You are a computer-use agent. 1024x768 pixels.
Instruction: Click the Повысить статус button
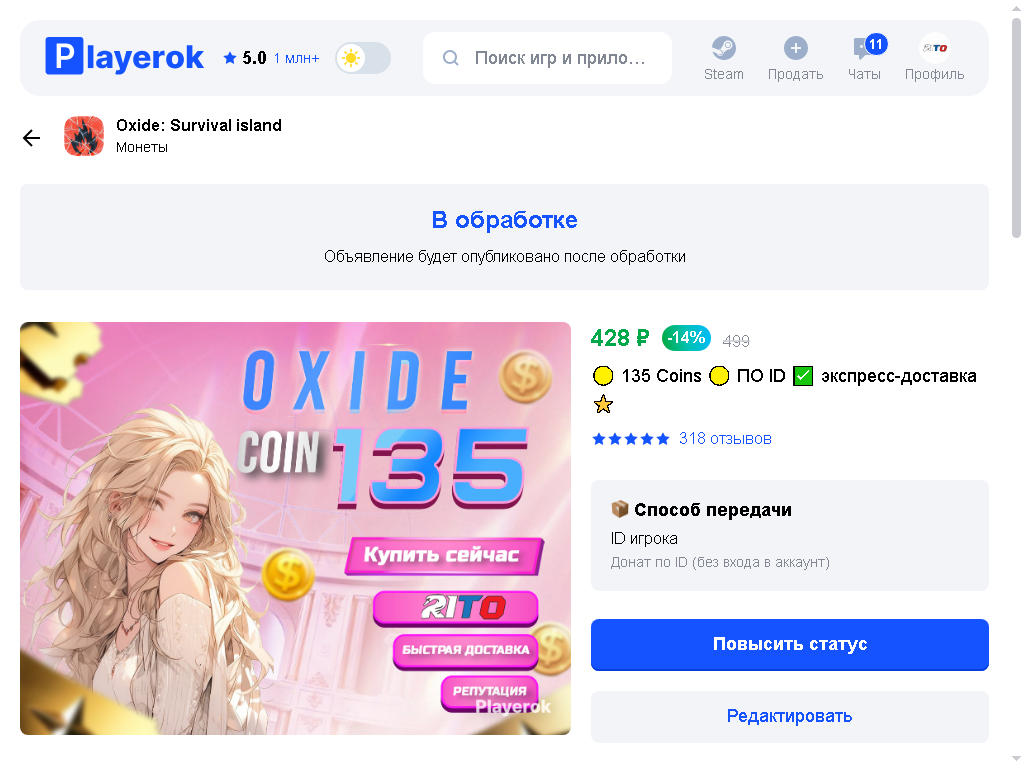(790, 645)
